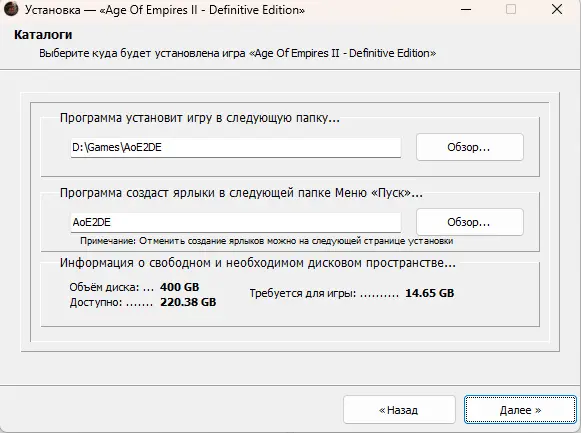Click the Программа создаст ярлыки group label

coord(241,193)
